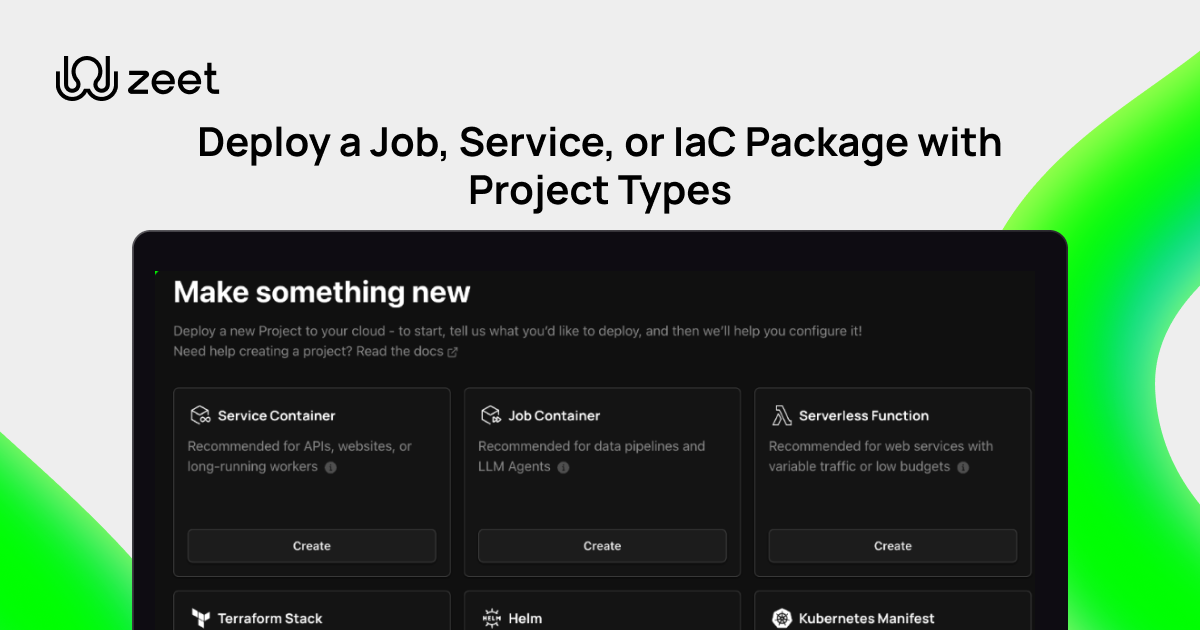The image size is (1200, 630).
Task: Click the Service Container package icon
Action: (203, 414)
